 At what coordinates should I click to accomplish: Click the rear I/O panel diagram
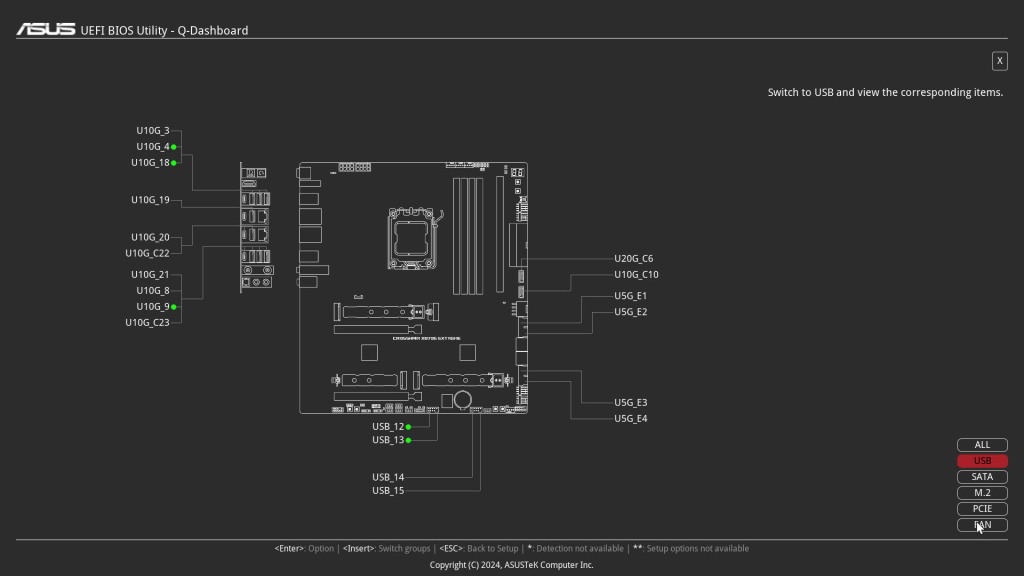coord(256,227)
